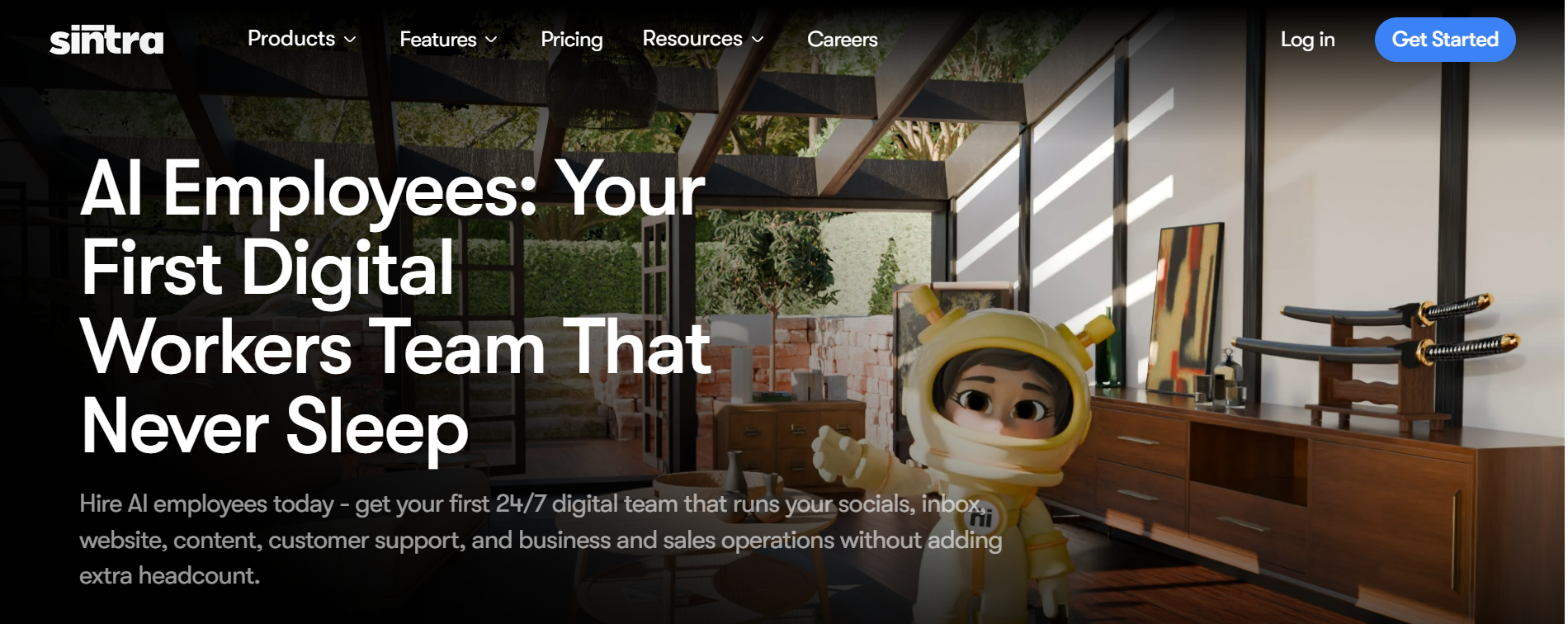Image resolution: width=1568 pixels, height=624 pixels.
Task: Click the Log in link
Action: pyautogui.click(x=1307, y=40)
